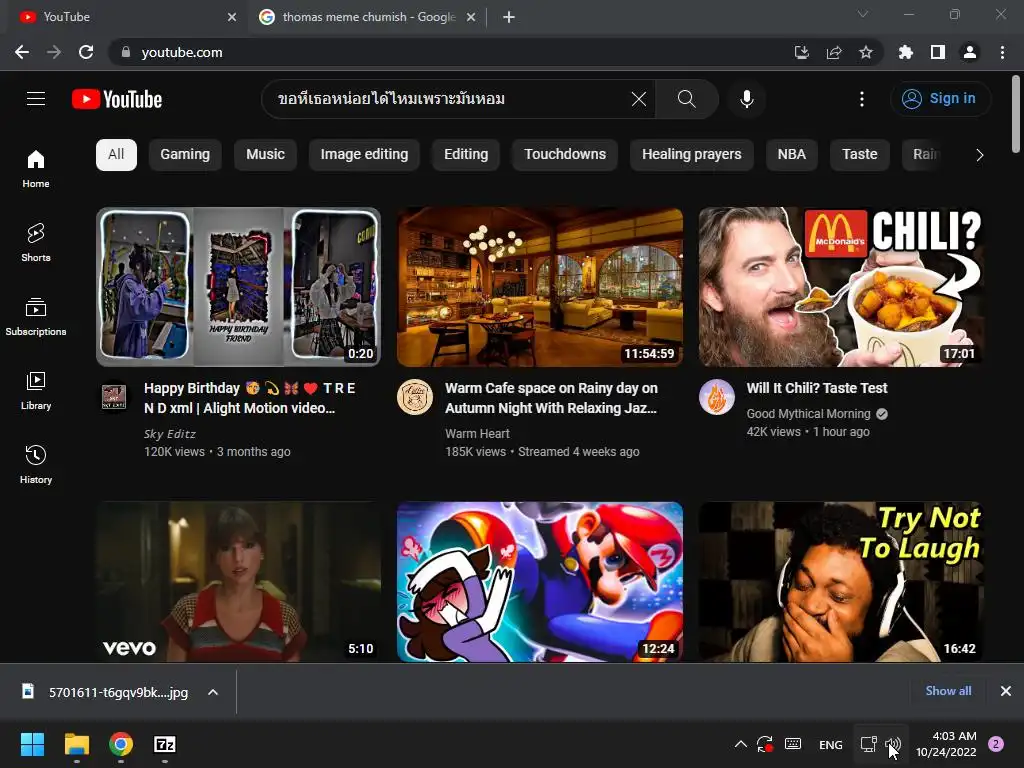The height and width of the screenshot is (768, 1024).
Task: Open the Warm Heart channel avatar
Action: [415, 397]
